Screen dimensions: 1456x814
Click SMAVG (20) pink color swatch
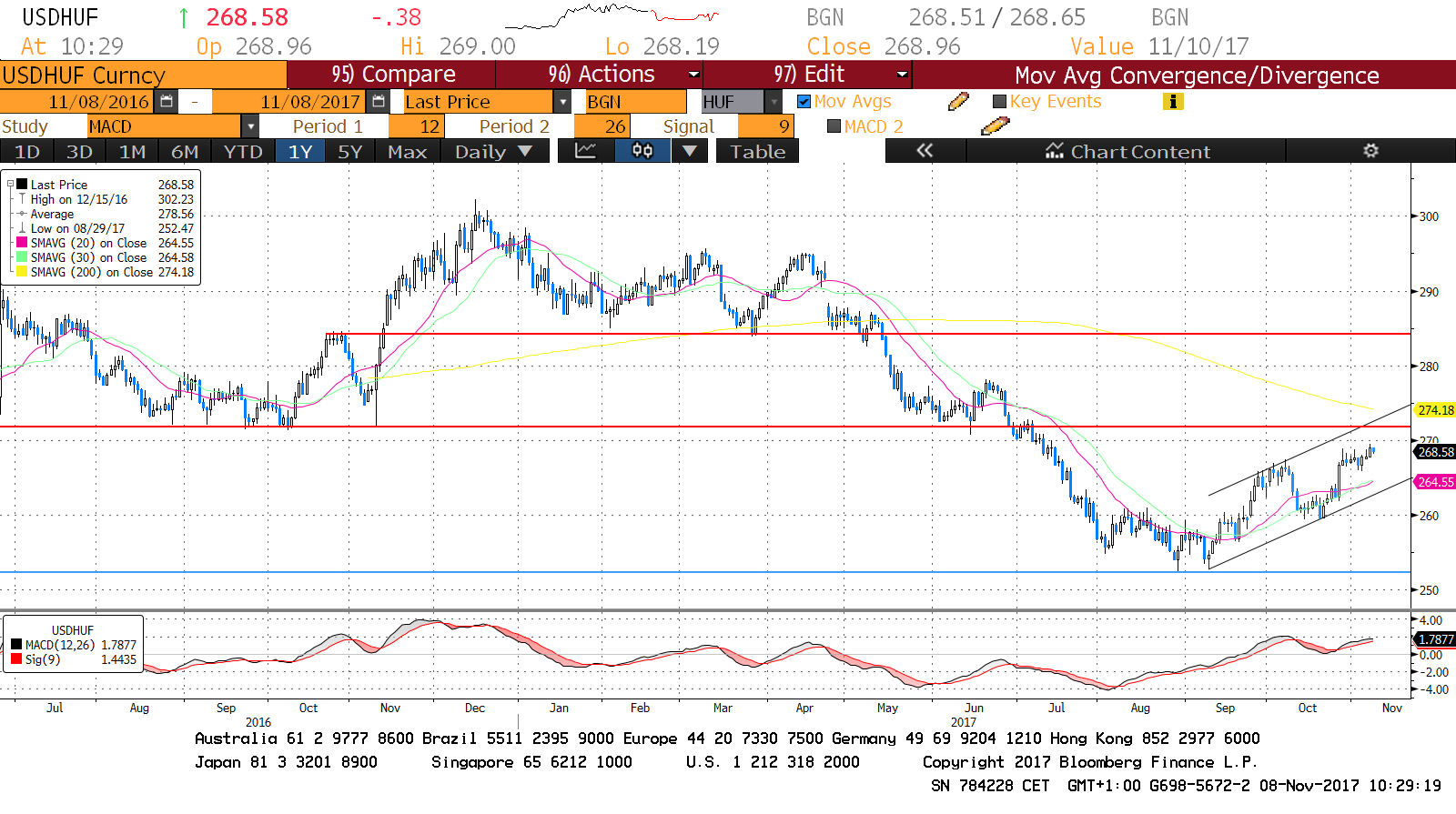22,243
